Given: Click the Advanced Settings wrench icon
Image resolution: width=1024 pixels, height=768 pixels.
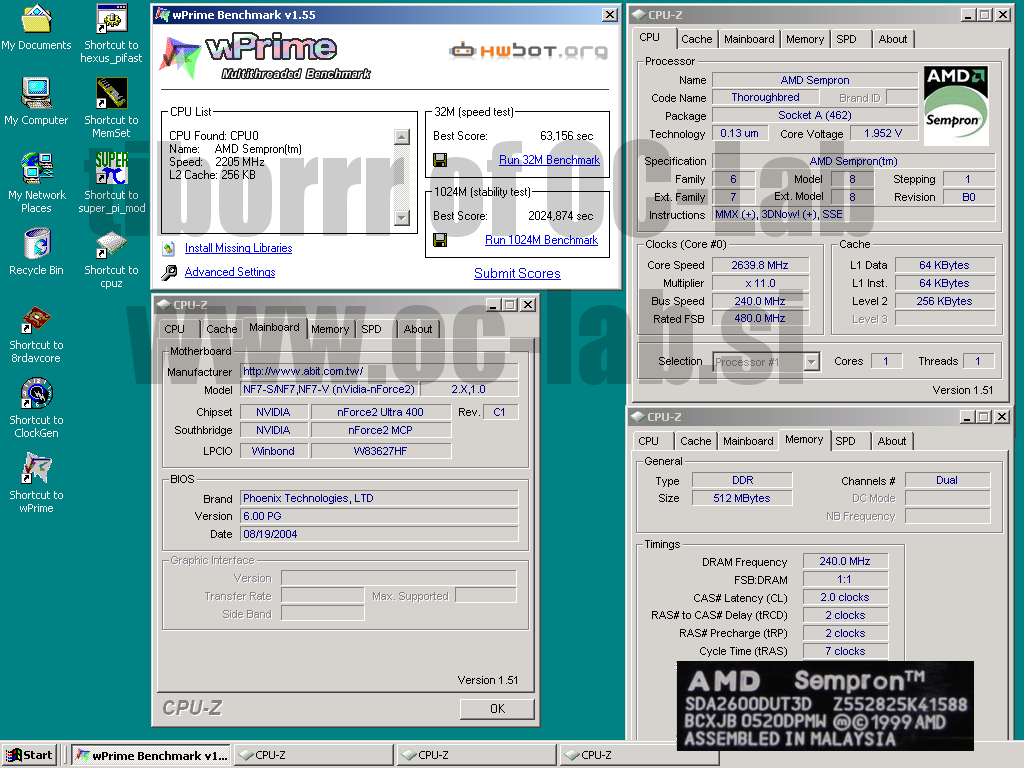Looking at the screenshot, I should [x=169, y=272].
